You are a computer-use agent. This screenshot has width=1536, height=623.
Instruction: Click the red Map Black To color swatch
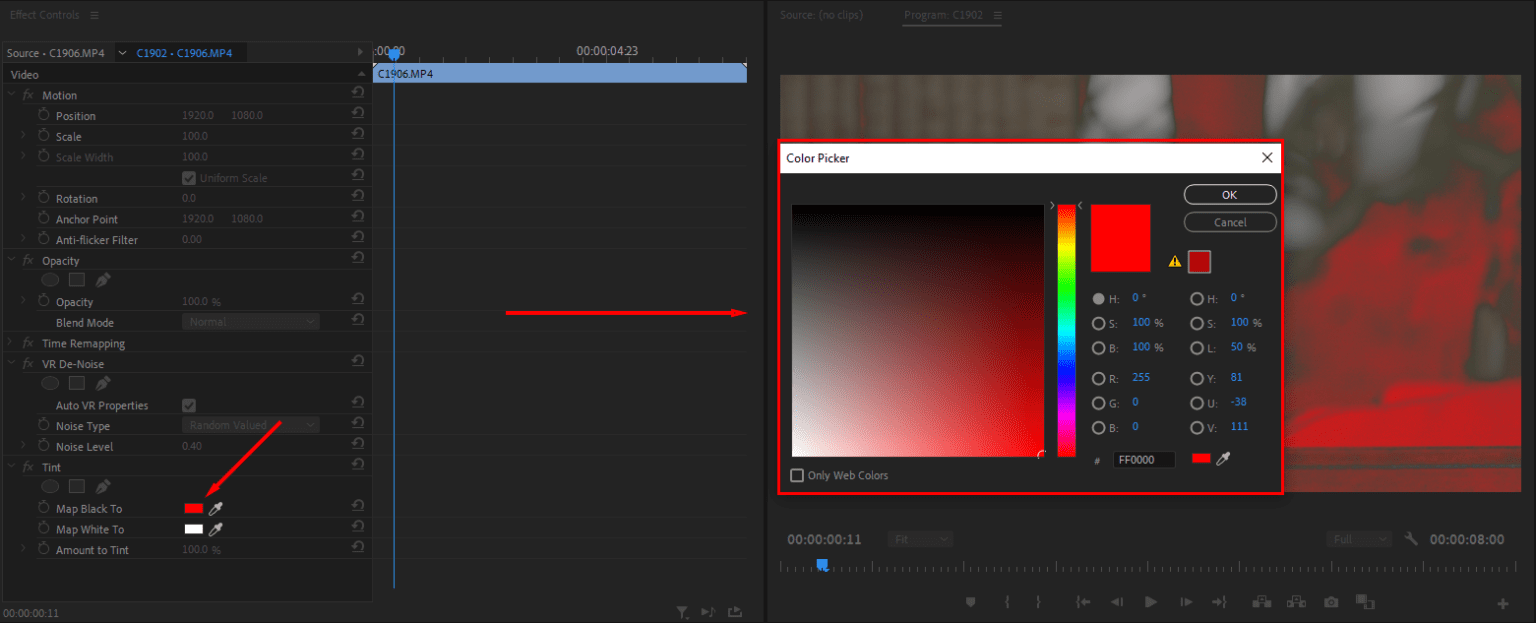point(193,508)
